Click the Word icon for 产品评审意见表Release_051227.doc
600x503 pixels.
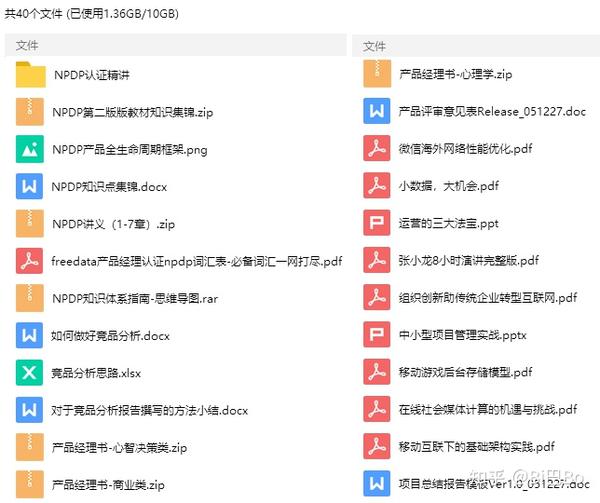(377, 111)
